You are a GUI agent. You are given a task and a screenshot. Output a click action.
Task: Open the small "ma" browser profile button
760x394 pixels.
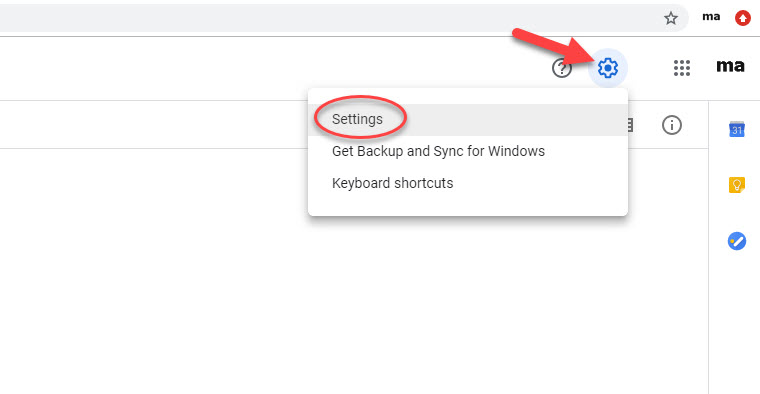click(711, 17)
